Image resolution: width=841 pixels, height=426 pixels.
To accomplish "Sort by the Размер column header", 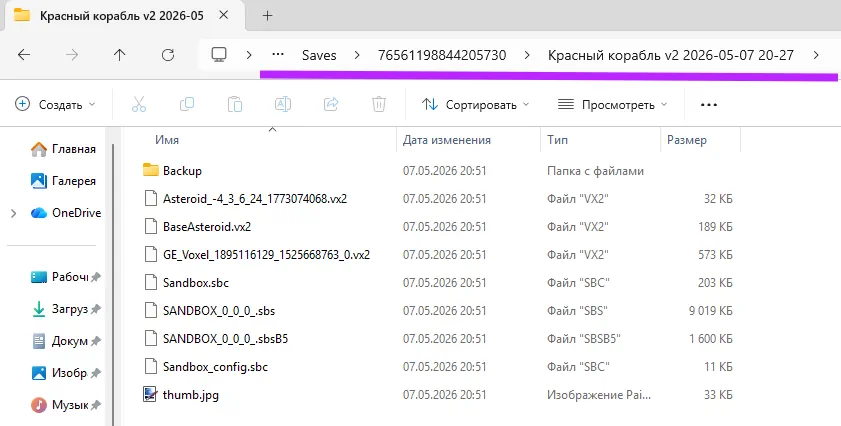I will click(x=687, y=139).
